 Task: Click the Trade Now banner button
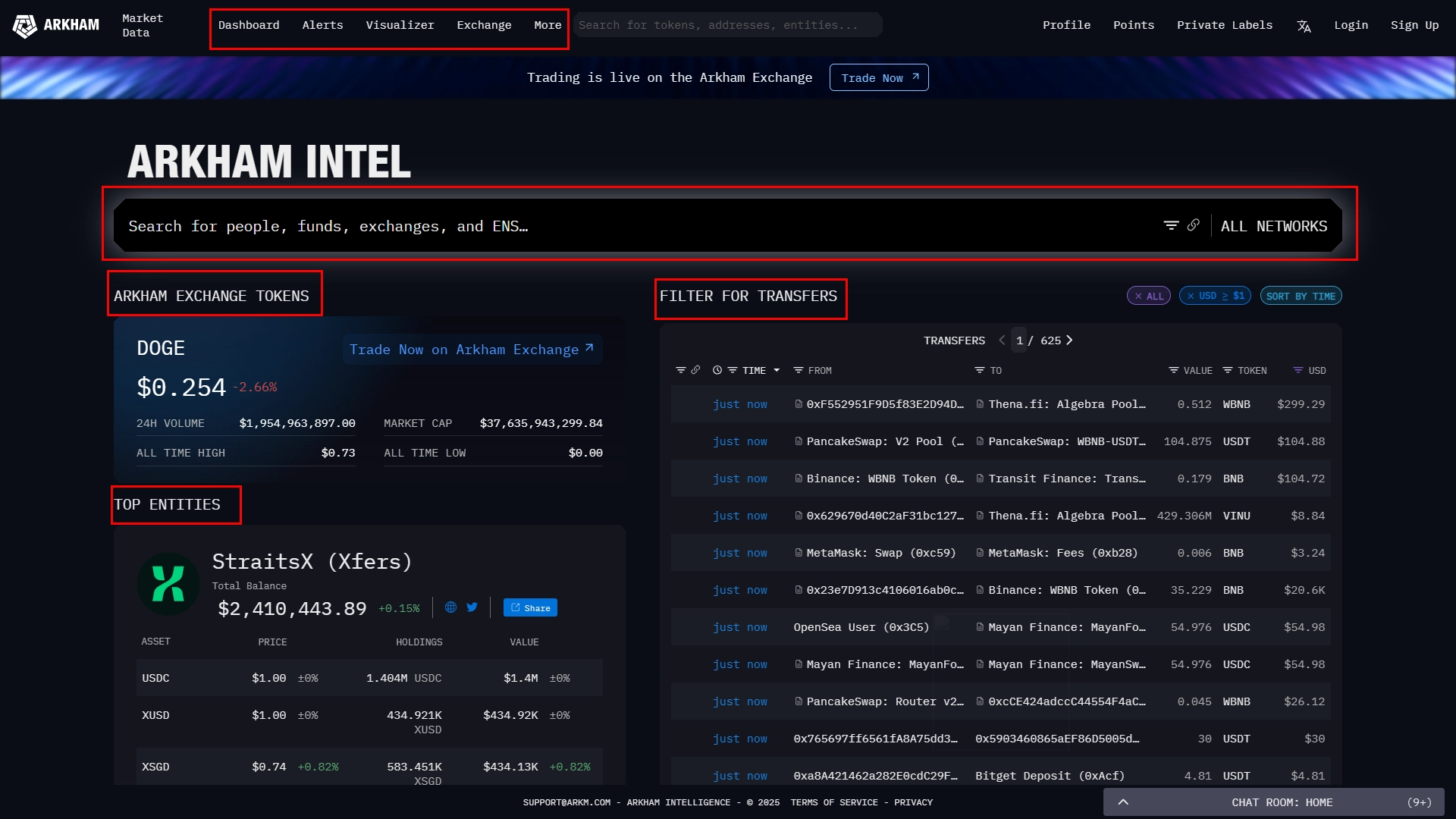[879, 77]
